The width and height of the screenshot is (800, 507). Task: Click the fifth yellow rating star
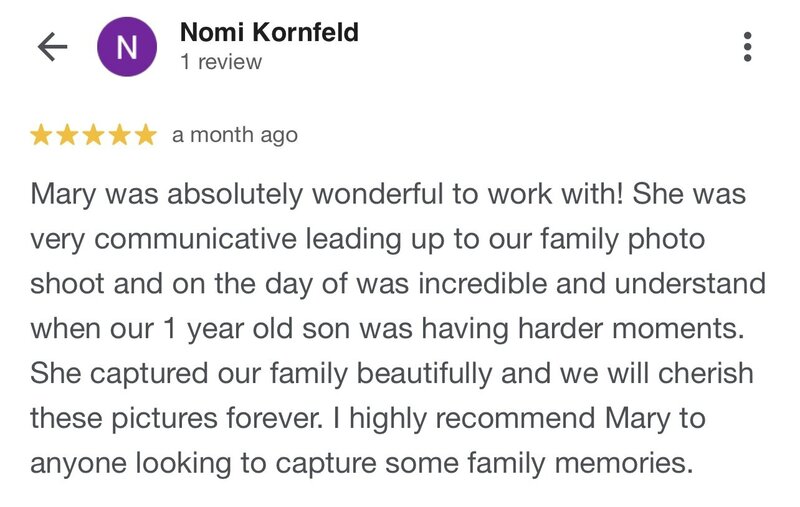(146, 135)
